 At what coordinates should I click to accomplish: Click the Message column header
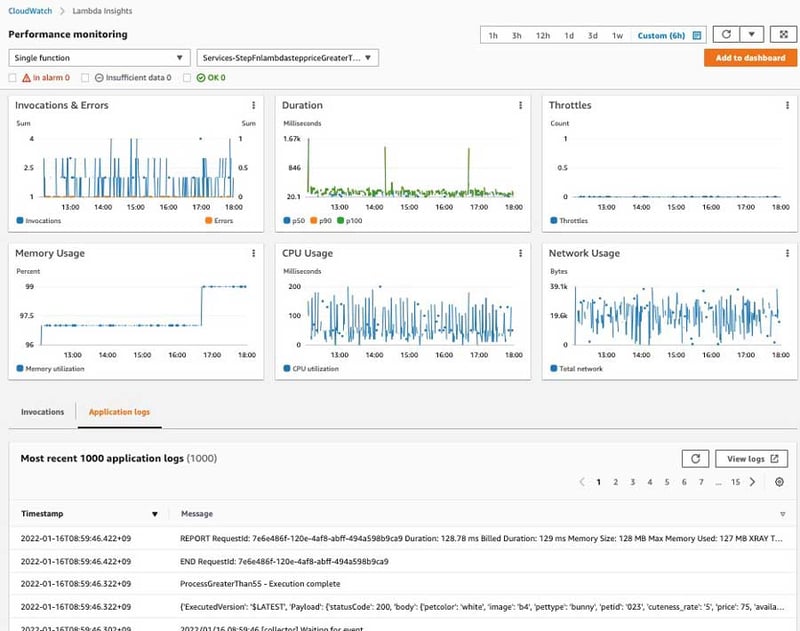(x=197, y=514)
